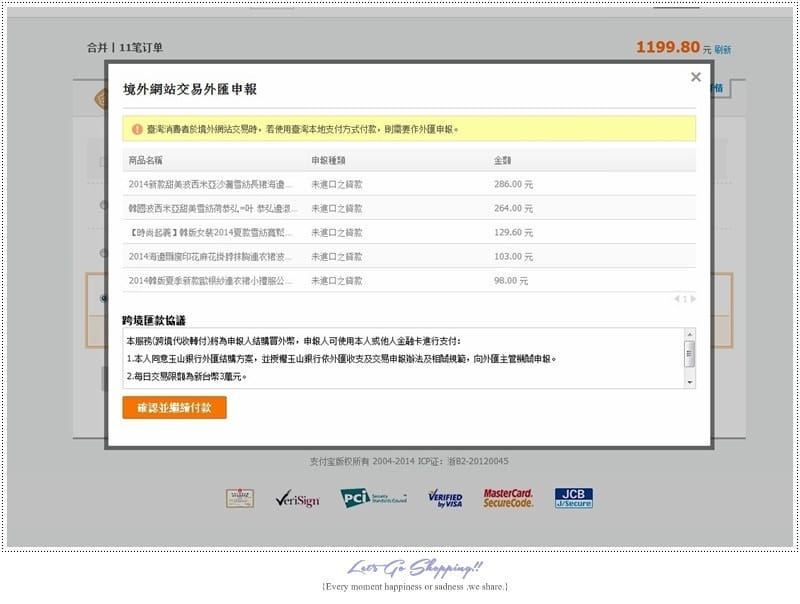800x604 pixels.
Task: Click the orange 確認並繼續付款 button
Action: [x=174, y=407]
